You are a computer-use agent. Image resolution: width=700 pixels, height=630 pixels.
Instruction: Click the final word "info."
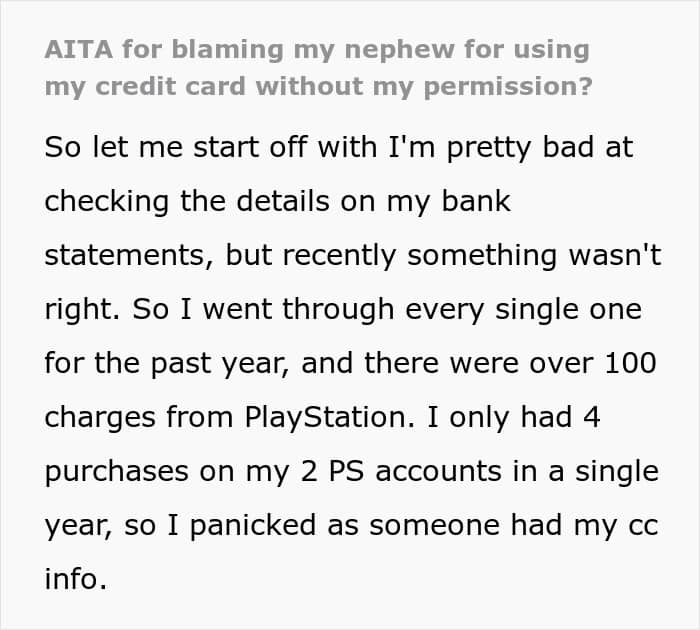(75, 580)
